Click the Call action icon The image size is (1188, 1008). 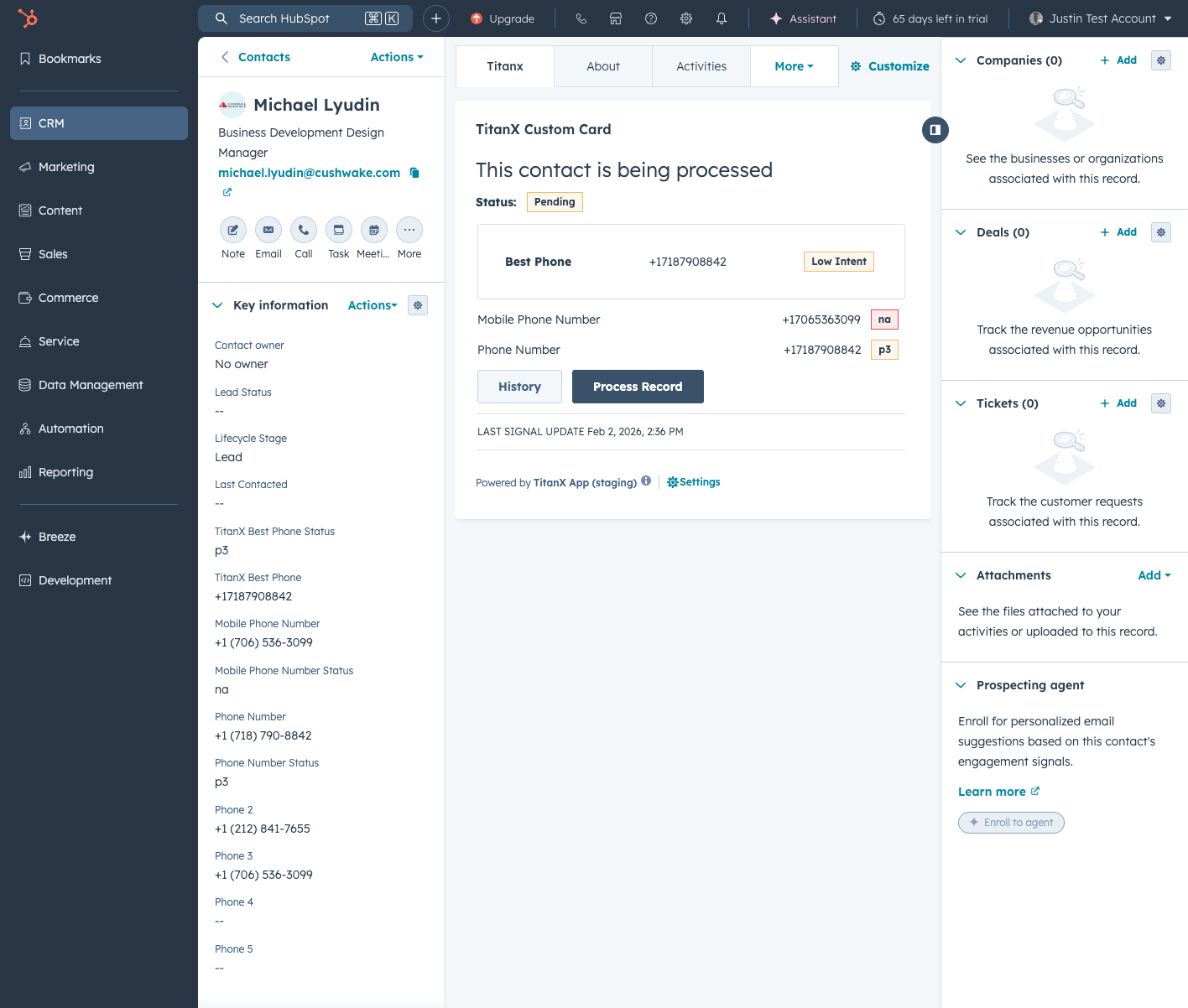304,230
